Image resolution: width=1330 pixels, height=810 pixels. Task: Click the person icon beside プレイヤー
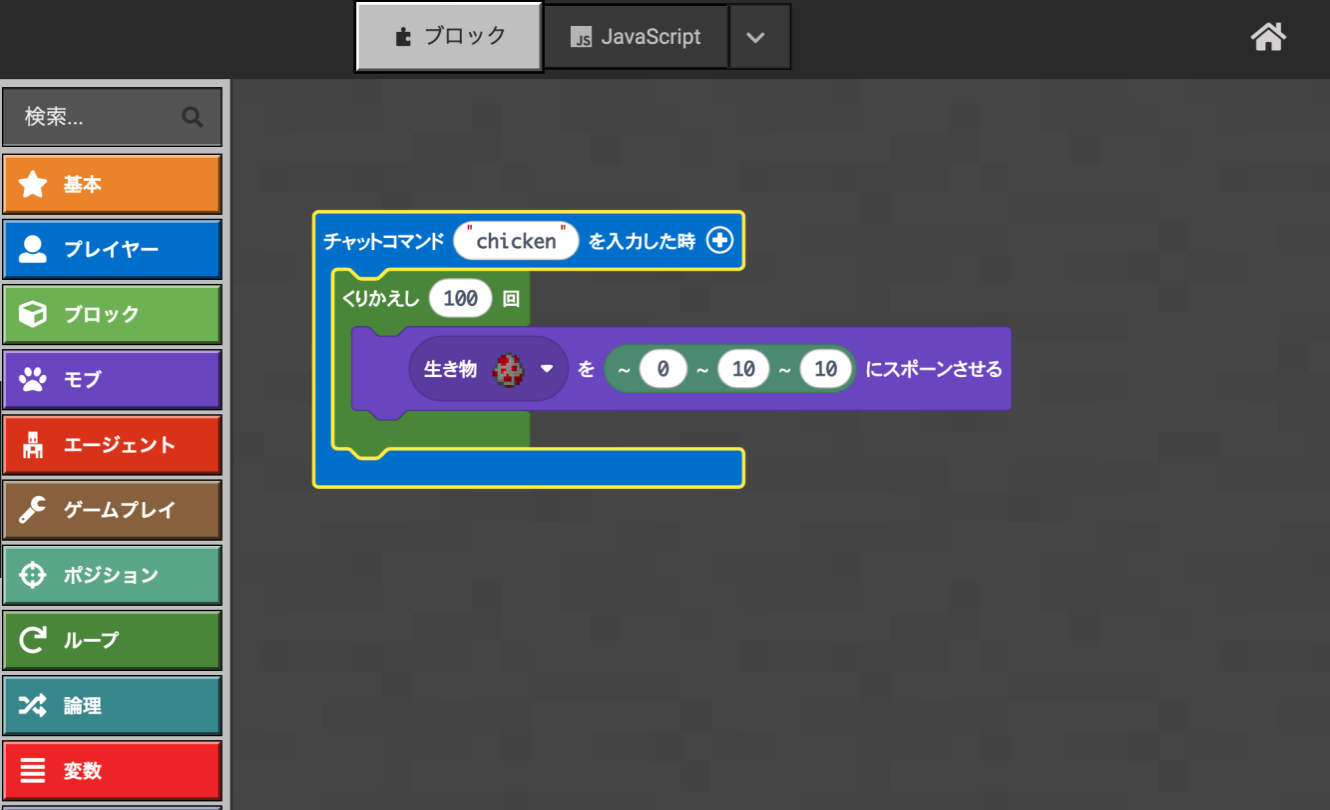[x=33, y=249]
